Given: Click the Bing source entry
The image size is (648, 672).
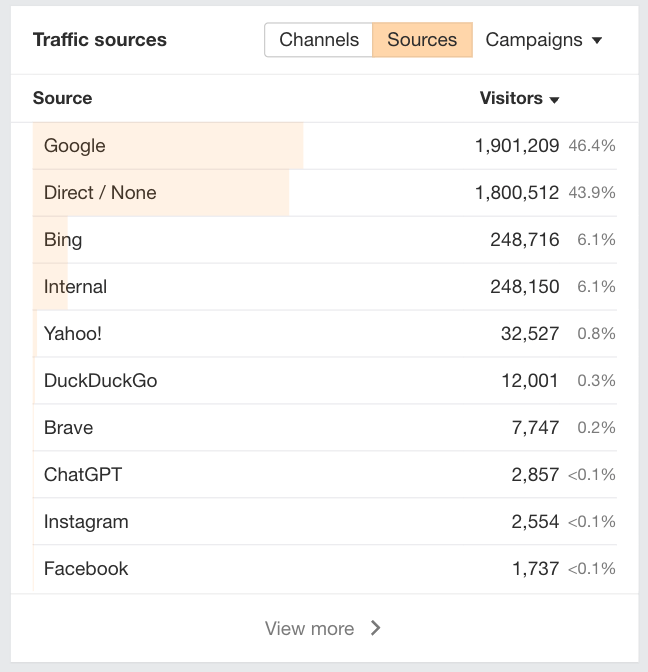Looking at the screenshot, I should click(x=63, y=240).
